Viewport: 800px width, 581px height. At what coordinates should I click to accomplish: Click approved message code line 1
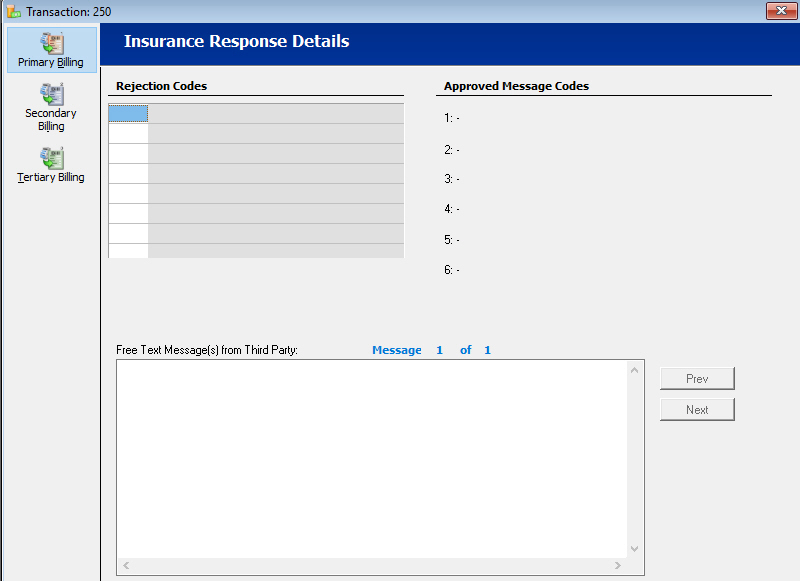(x=452, y=119)
